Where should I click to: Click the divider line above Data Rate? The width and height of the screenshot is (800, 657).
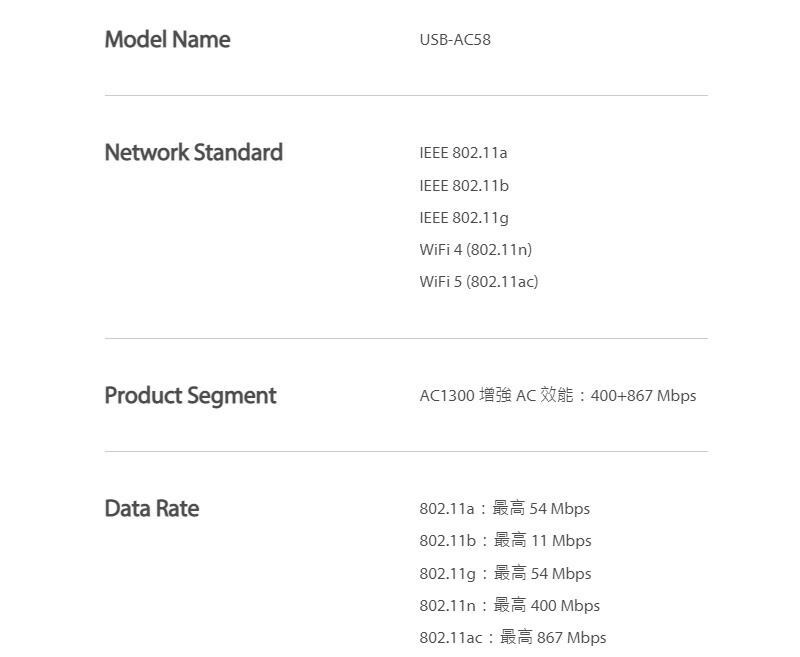coord(406,452)
